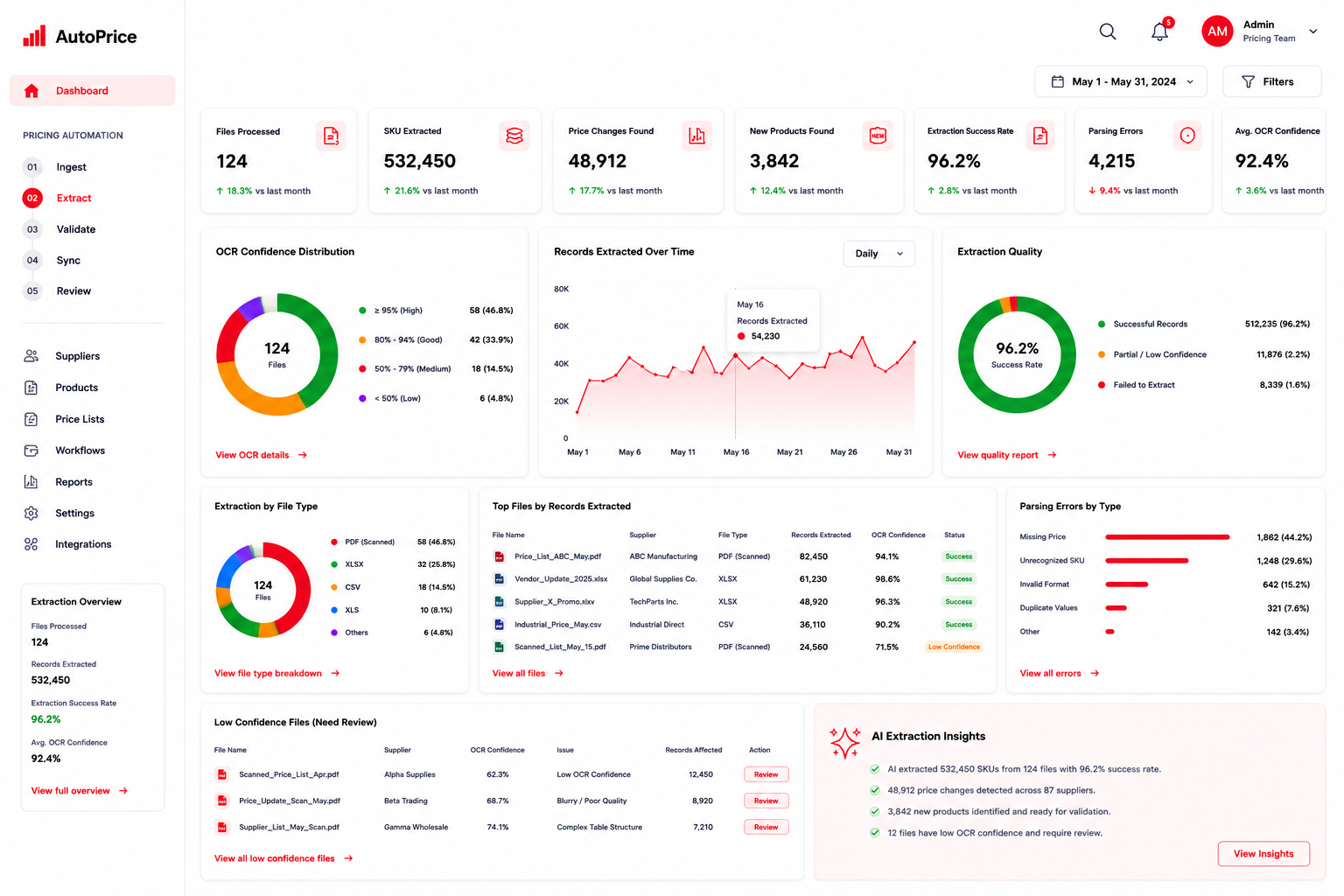The image size is (1344, 896).
Task: Expand the Admin account menu chevron
Action: 1312,31
